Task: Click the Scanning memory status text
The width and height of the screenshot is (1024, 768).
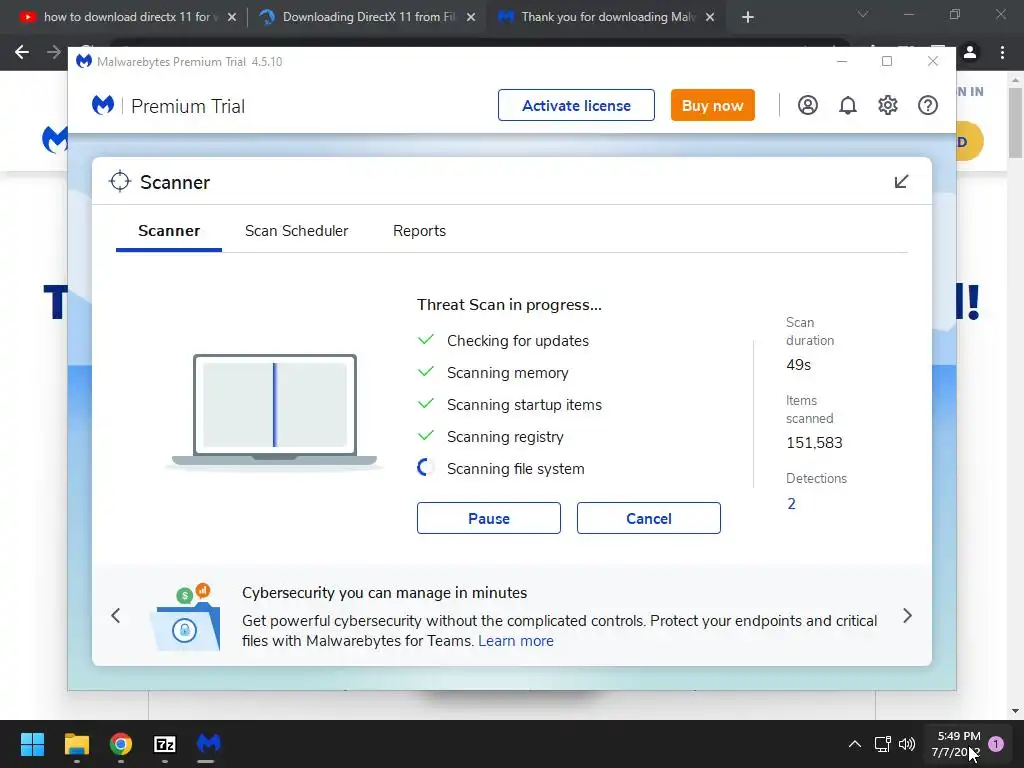Action: coord(507,373)
